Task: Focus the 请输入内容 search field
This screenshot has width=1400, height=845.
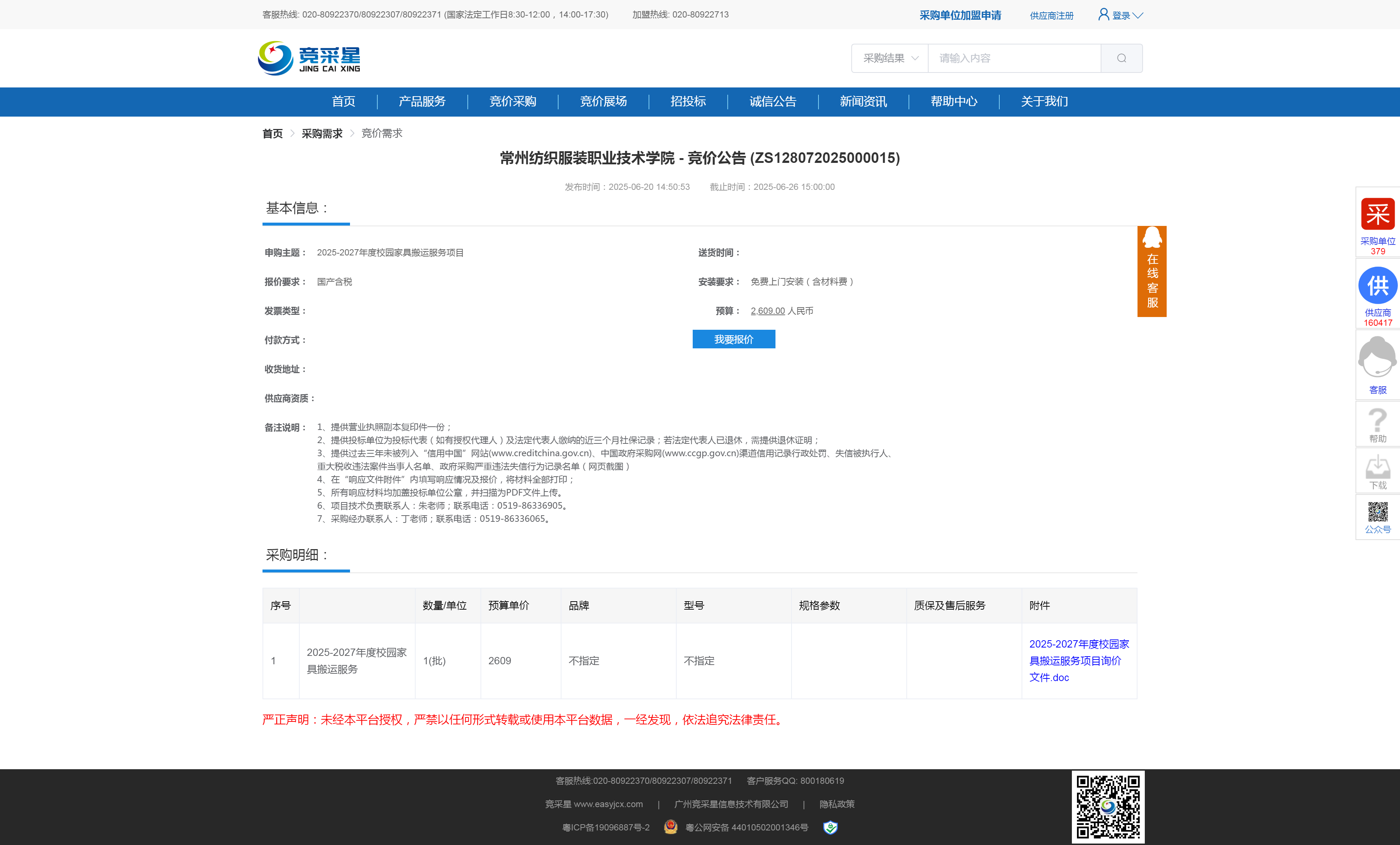Action: (x=1014, y=58)
